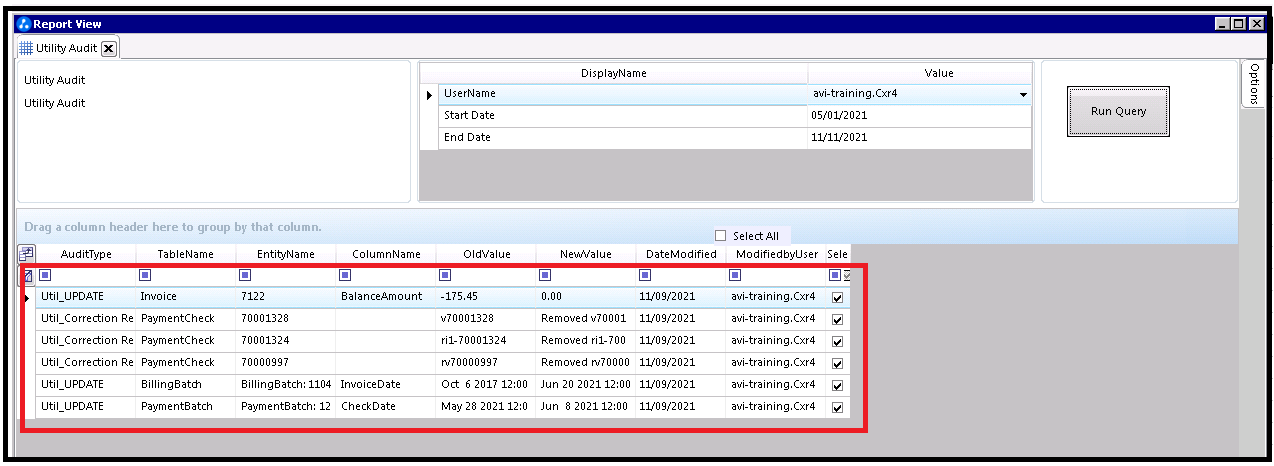The image size is (1274, 466).
Task: Click the rv70000997 OldValue cell
Action: pos(486,363)
